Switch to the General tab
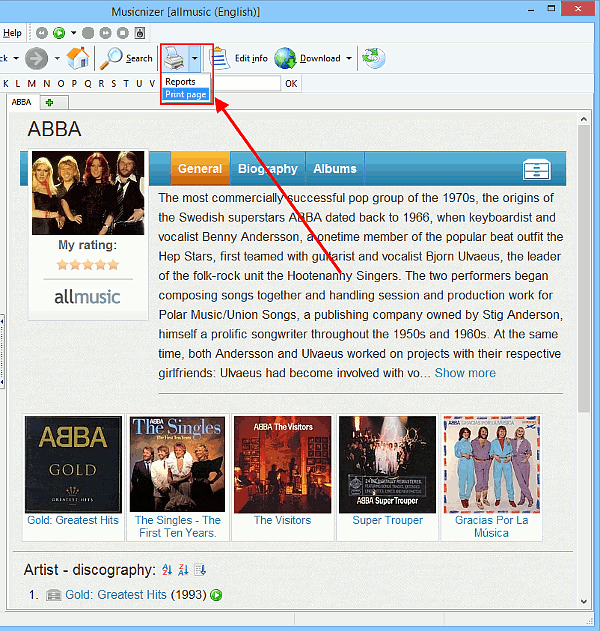The width and height of the screenshot is (600, 631). (200, 169)
